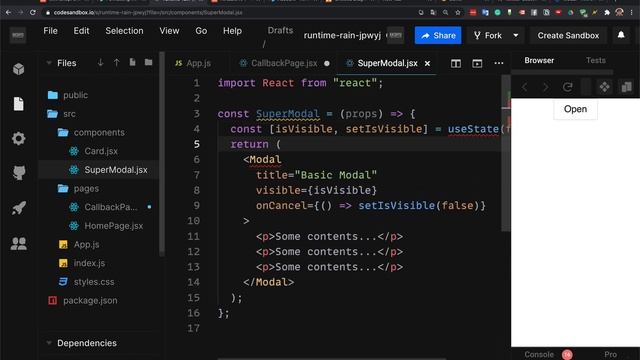This screenshot has width=640, height=360.
Task: Click the CodeSandbox logo at top left
Action: [18, 36]
